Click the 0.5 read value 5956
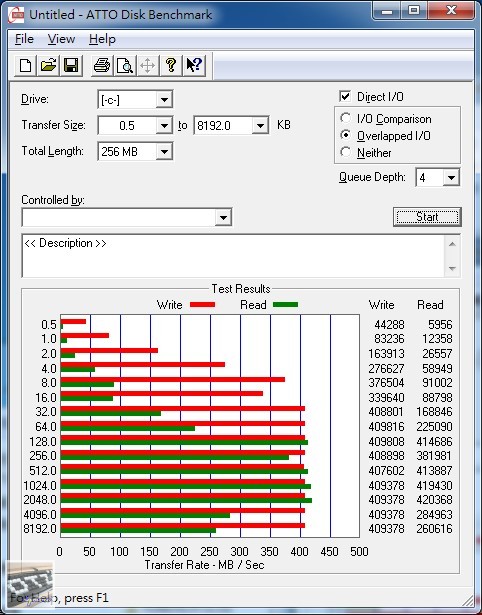 point(440,325)
